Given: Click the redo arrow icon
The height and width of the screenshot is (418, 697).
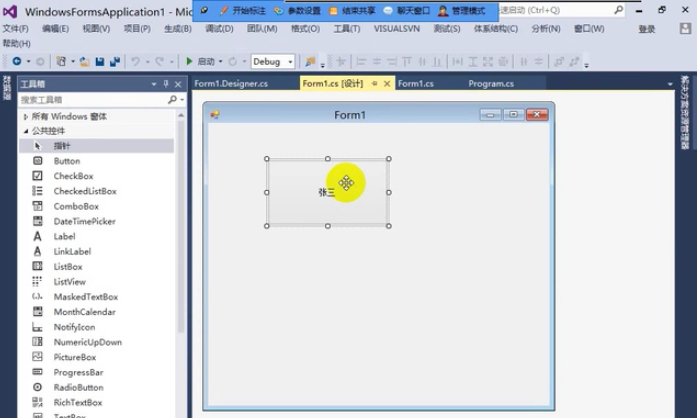Looking at the screenshot, I should [159, 61].
